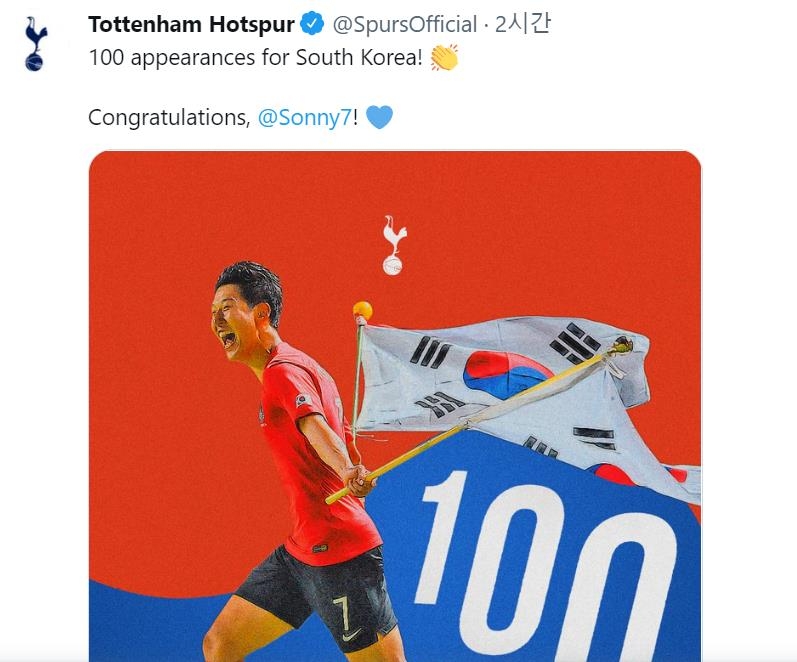797x662 pixels.
Task: Click the orange ball atop the flagpole
Action: tap(362, 311)
